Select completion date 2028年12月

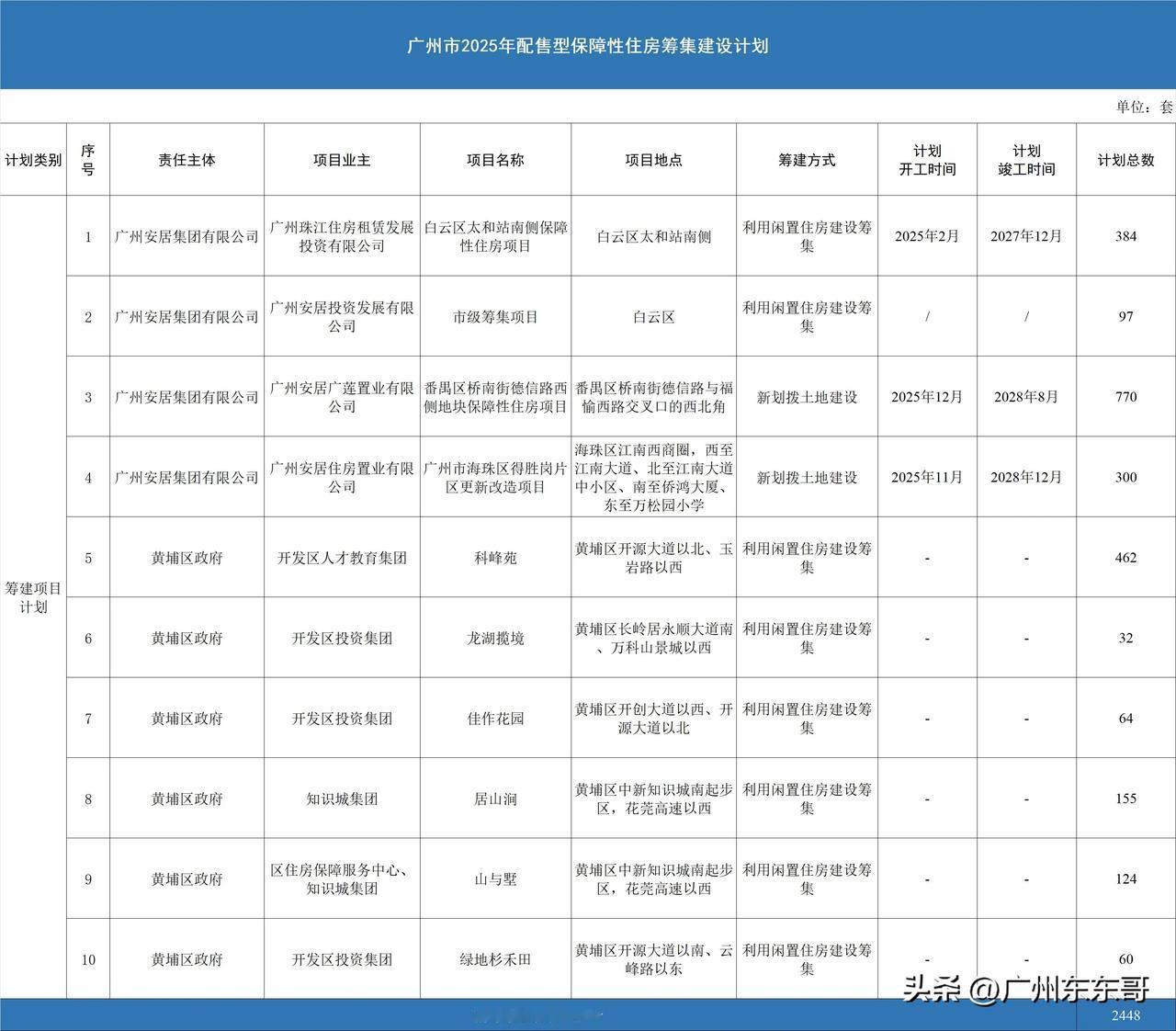pos(1026,477)
